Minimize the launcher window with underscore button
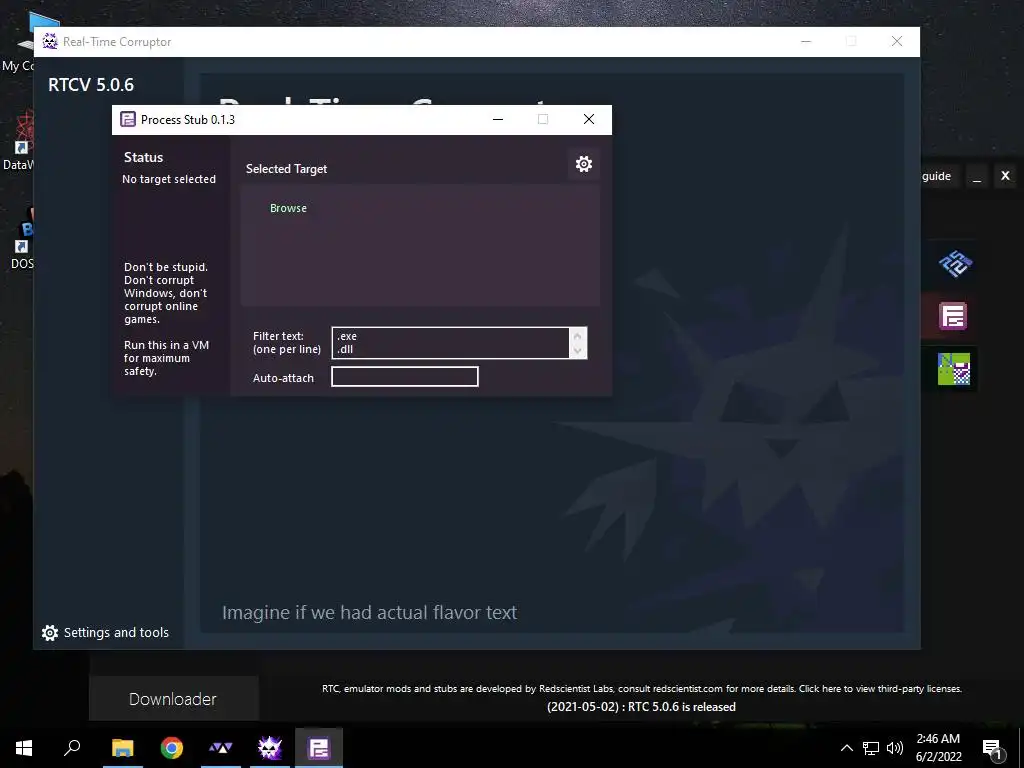 pyautogui.click(x=977, y=176)
